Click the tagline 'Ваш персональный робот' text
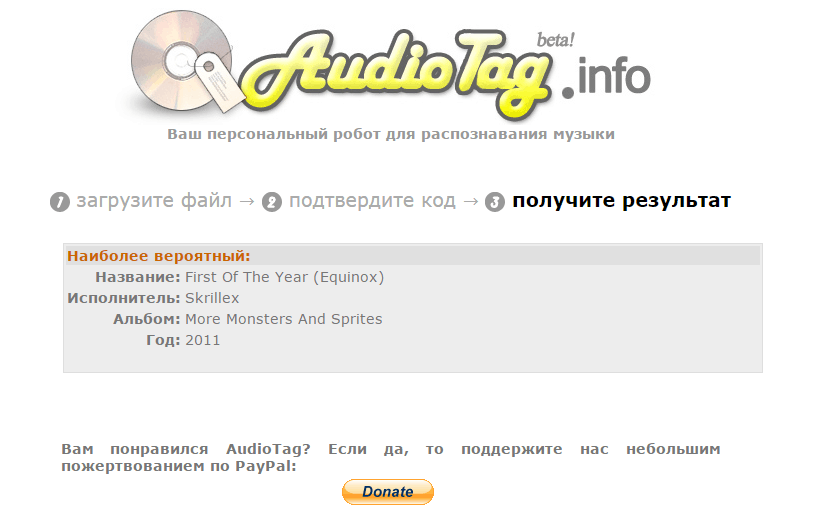 tap(391, 134)
